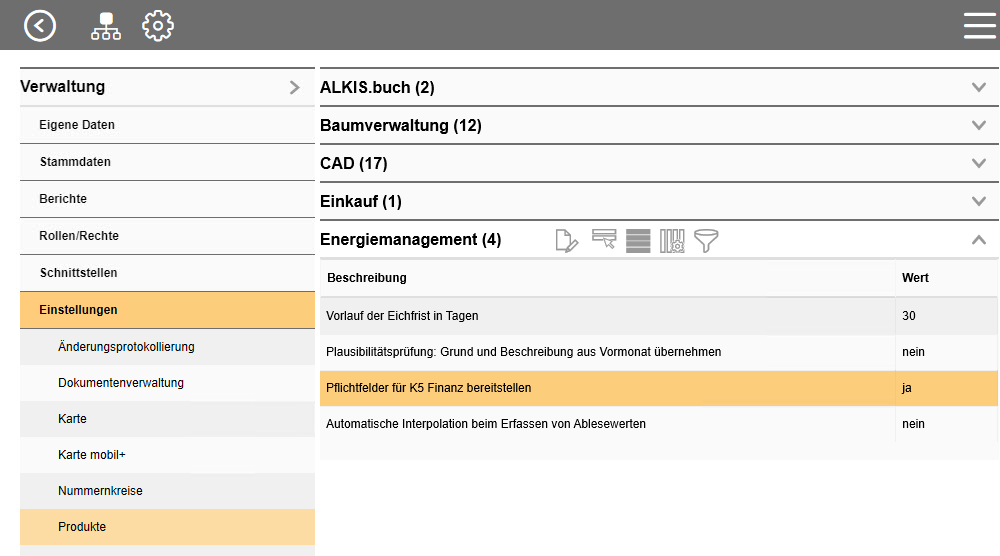
Task: Click value 30 for Eichfrist
Action: pyautogui.click(x=909, y=316)
